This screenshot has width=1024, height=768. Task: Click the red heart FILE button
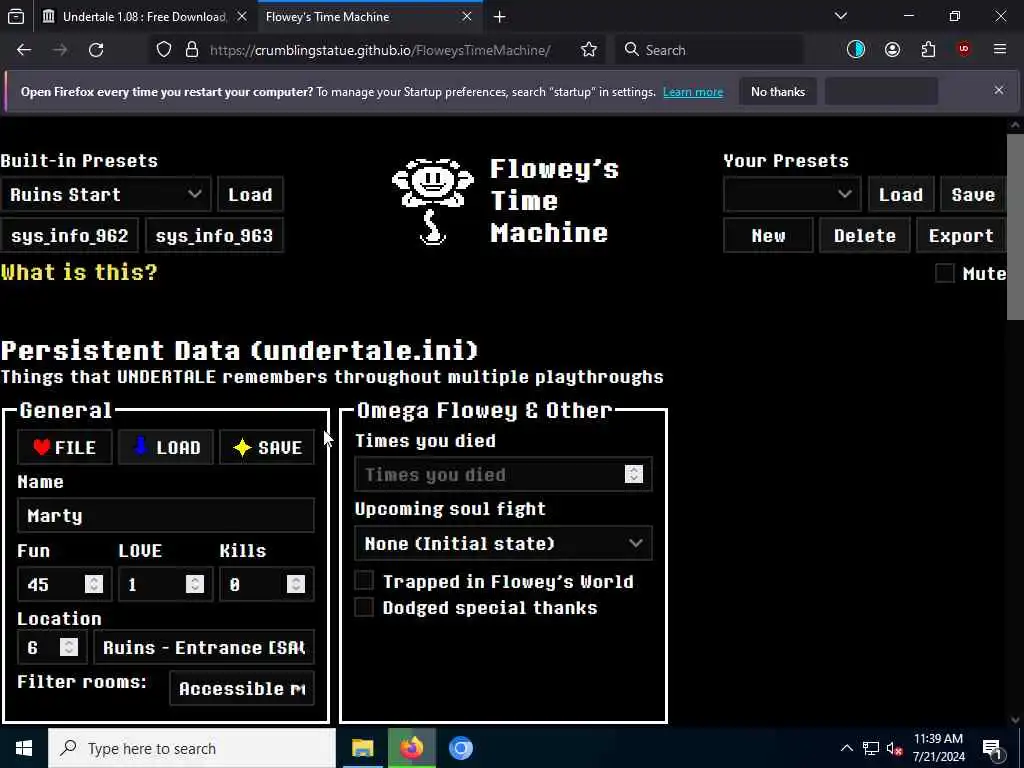coord(65,447)
